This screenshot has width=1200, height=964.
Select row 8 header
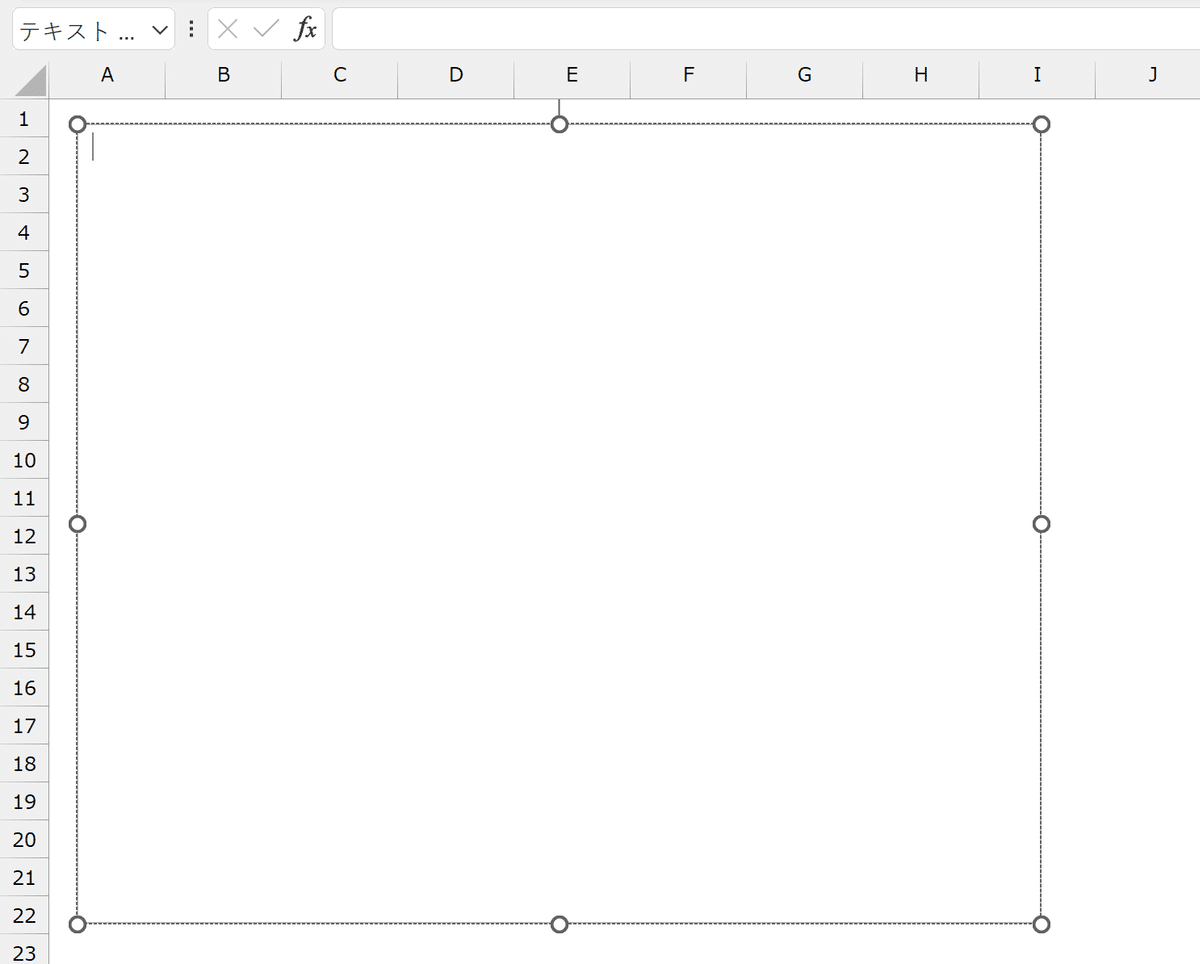tap(24, 385)
